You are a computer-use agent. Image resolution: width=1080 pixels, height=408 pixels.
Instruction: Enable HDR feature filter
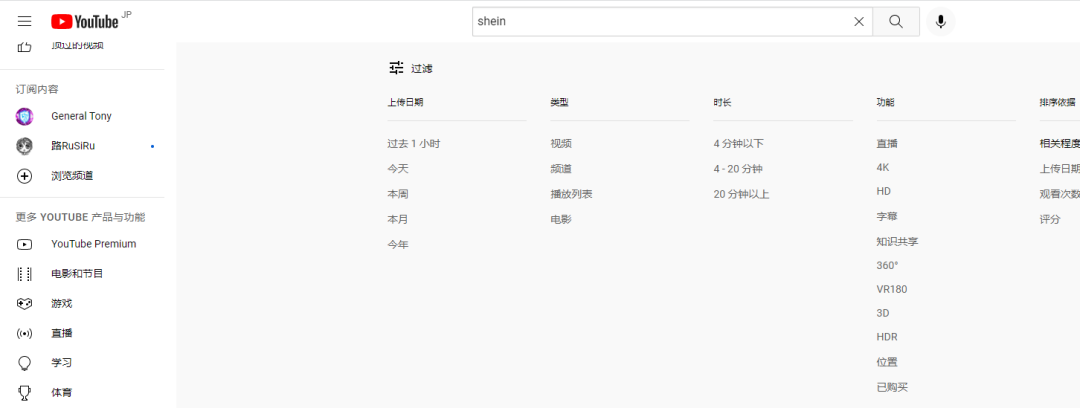pos(887,337)
